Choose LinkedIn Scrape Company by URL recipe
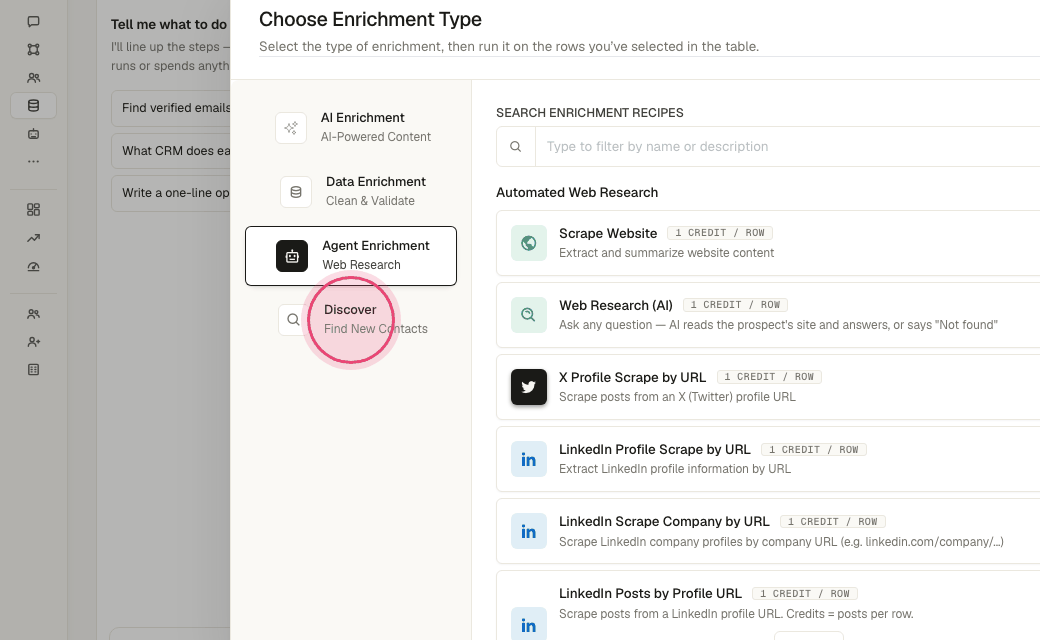 click(x=768, y=531)
